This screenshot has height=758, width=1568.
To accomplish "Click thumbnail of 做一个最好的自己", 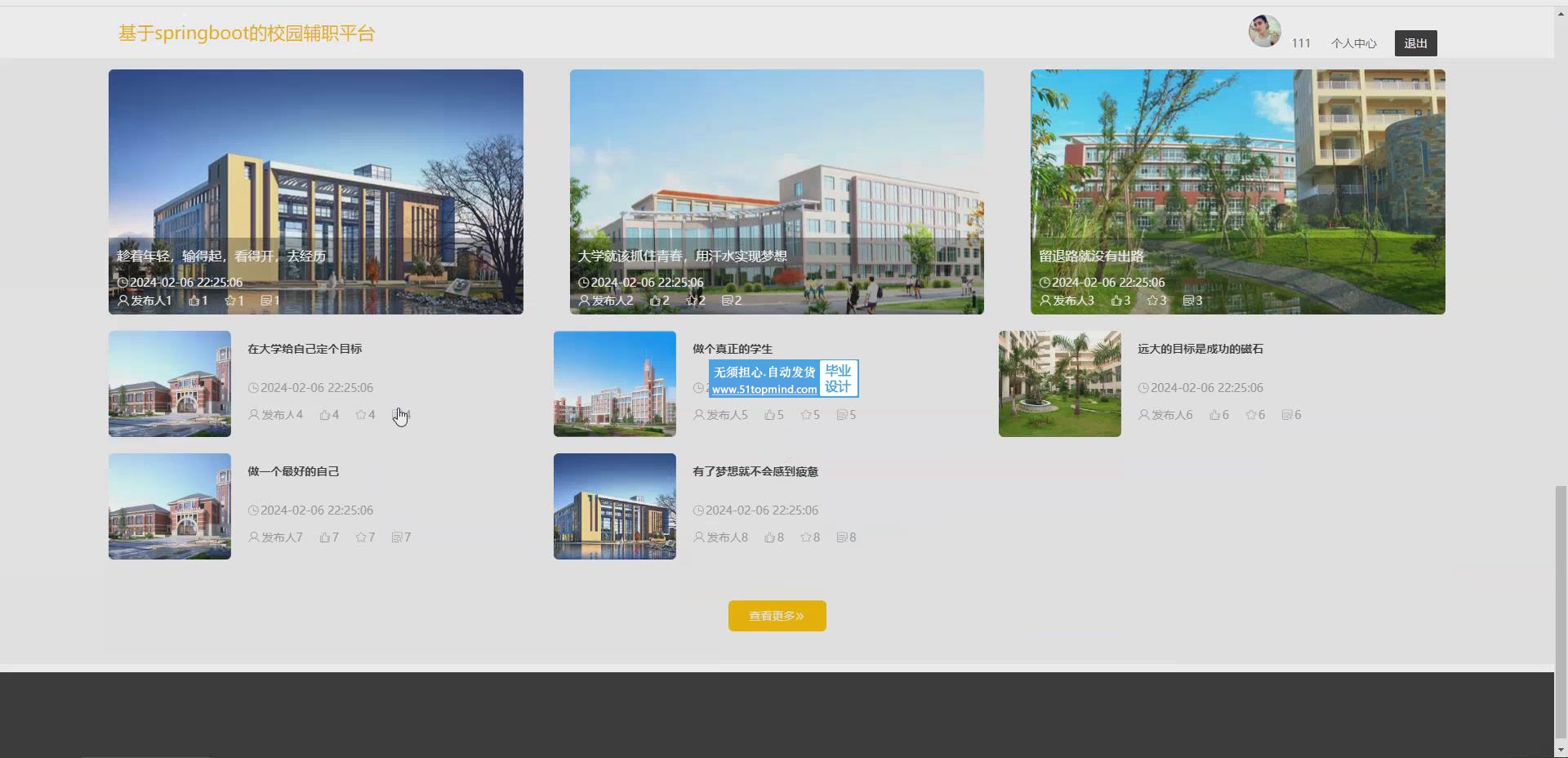I will pyautogui.click(x=170, y=506).
